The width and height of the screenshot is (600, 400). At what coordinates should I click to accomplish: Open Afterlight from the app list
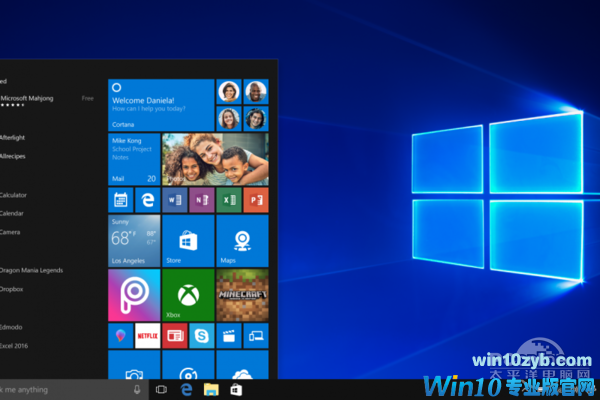tap(13, 137)
